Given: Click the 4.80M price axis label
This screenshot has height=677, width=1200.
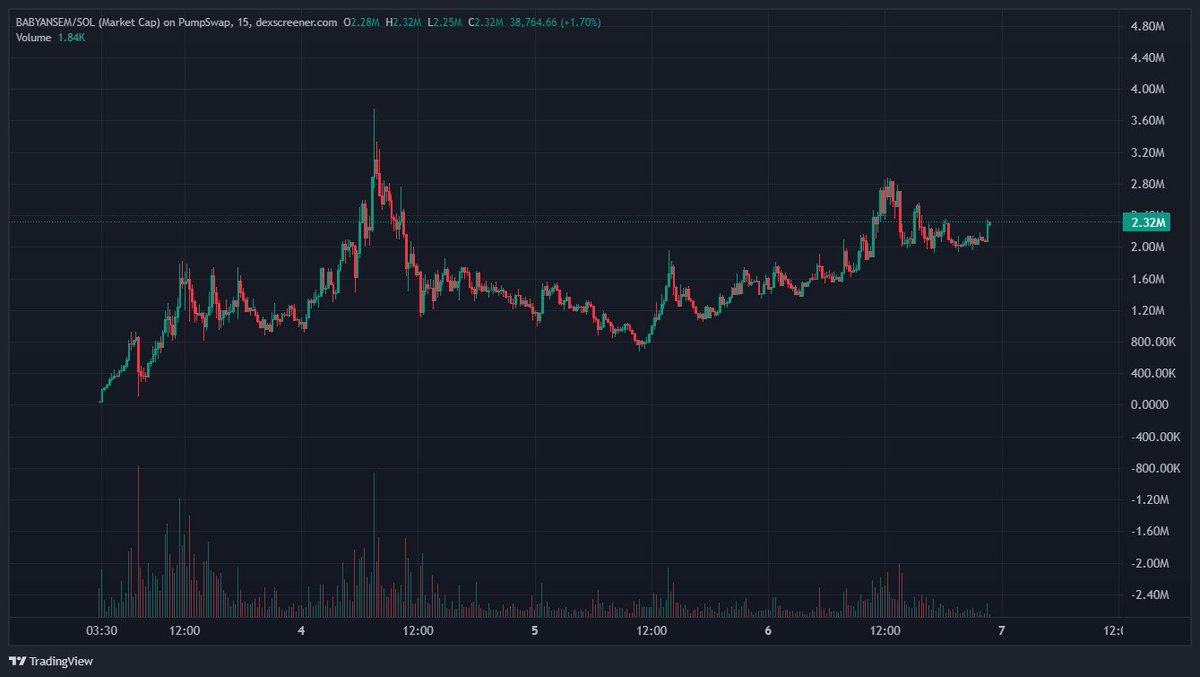Looking at the screenshot, I should point(1148,26).
